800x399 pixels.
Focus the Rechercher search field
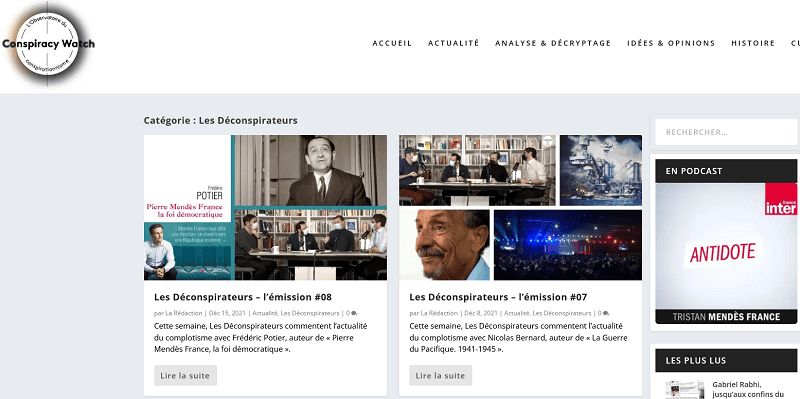(x=726, y=132)
